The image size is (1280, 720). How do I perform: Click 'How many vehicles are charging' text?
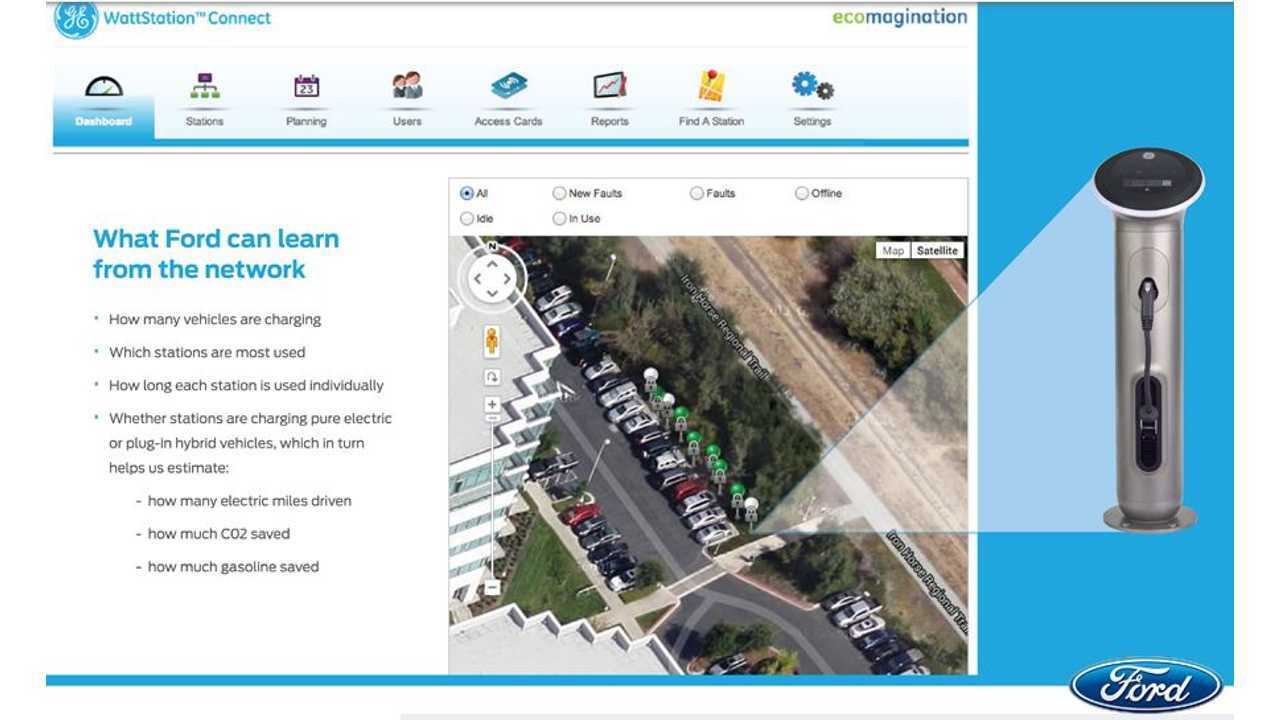coord(215,320)
